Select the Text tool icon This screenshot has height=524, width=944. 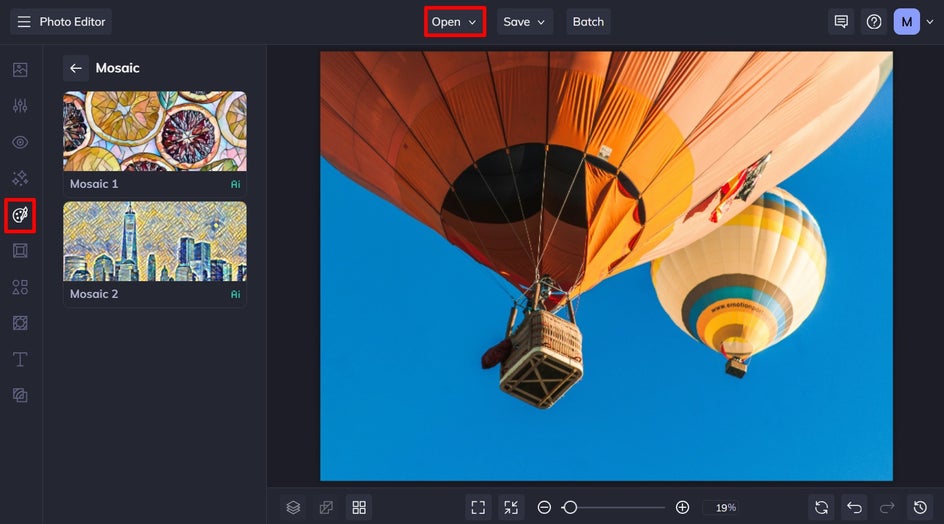click(20, 360)
